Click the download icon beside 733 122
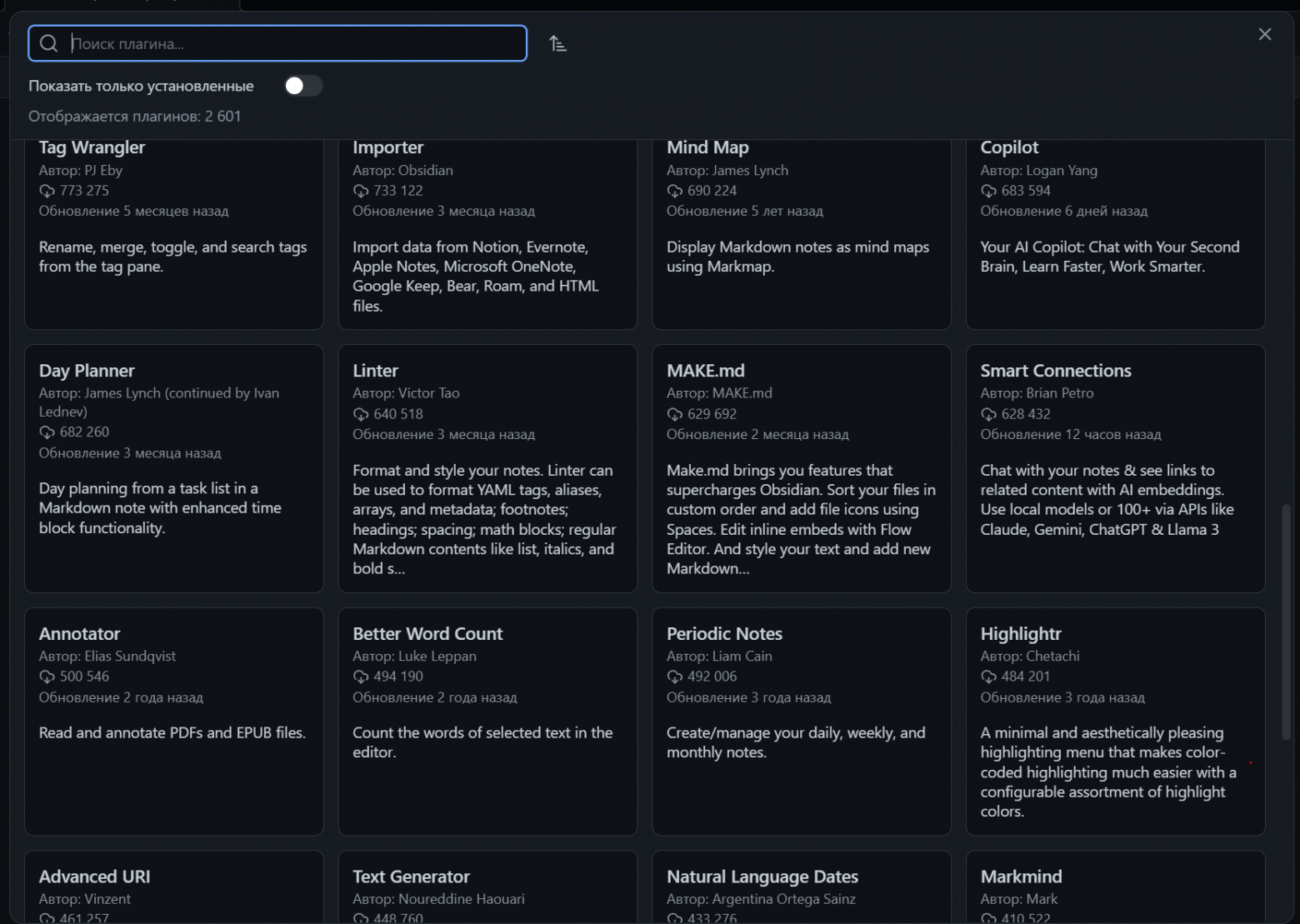Image resolution: width=1300 pixels, height=924 pixels. pos(361,191)
